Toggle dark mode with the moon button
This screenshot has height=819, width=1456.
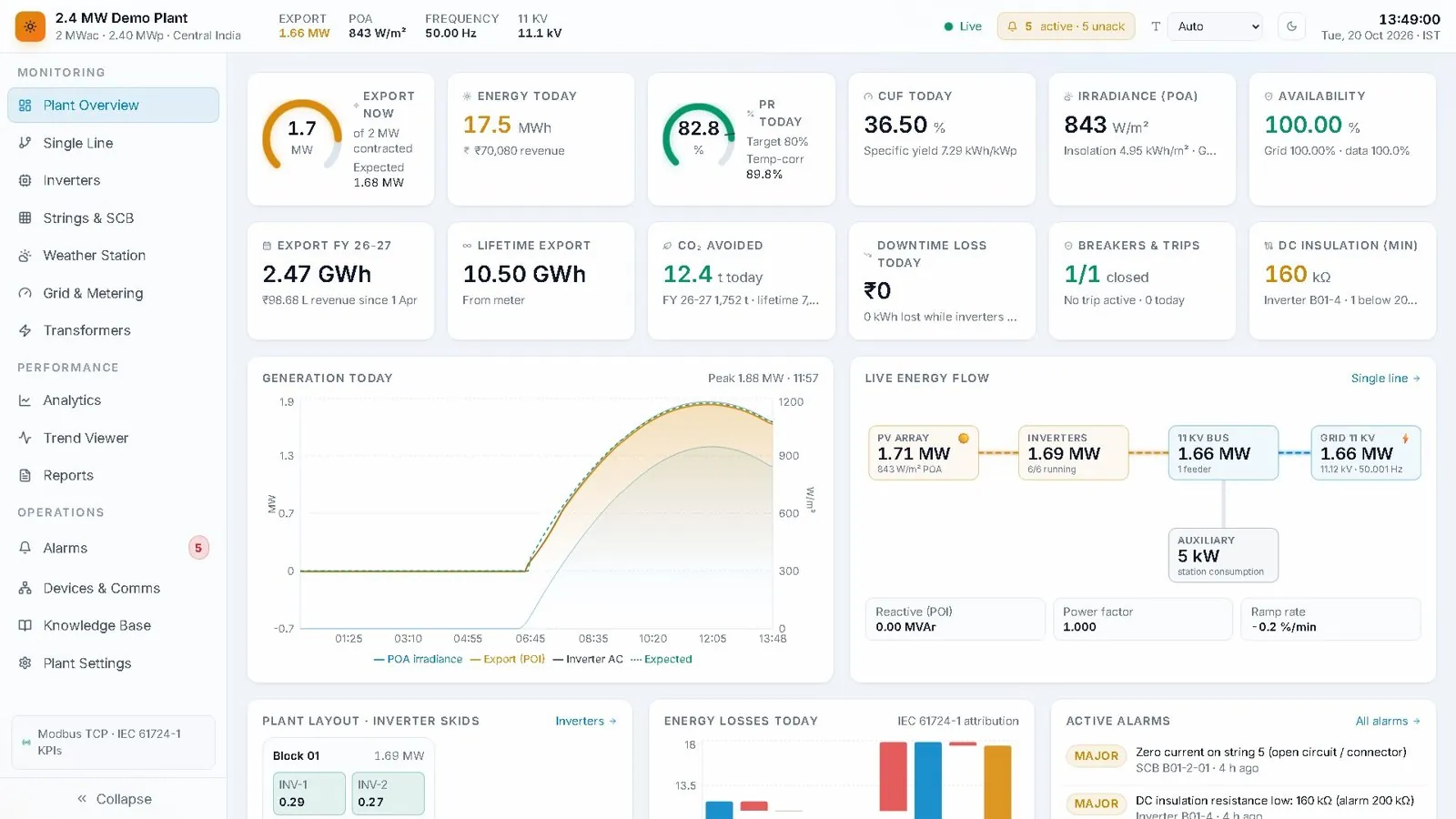point(1292,26)
